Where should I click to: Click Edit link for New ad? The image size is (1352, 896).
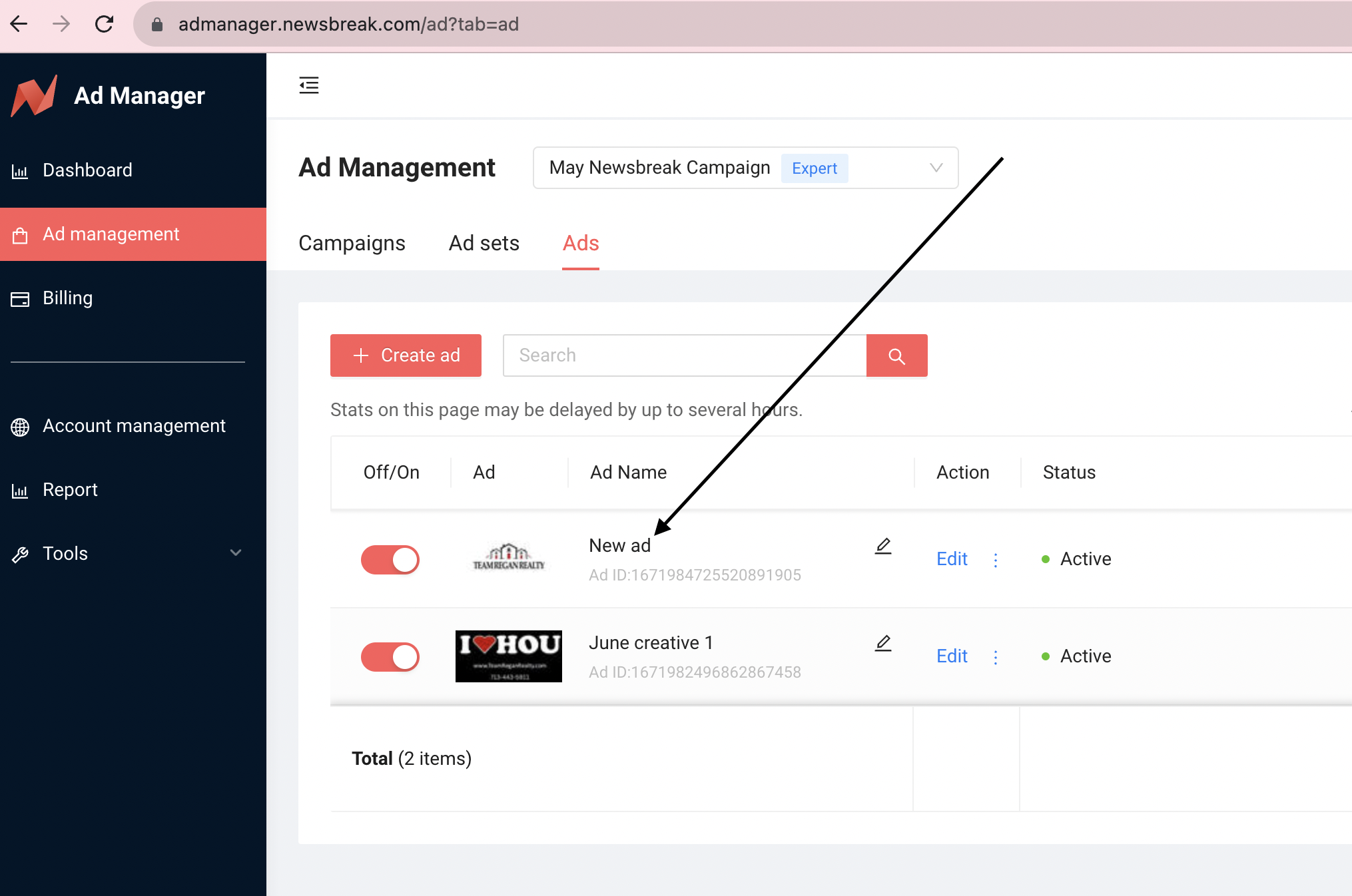[952, 559]
